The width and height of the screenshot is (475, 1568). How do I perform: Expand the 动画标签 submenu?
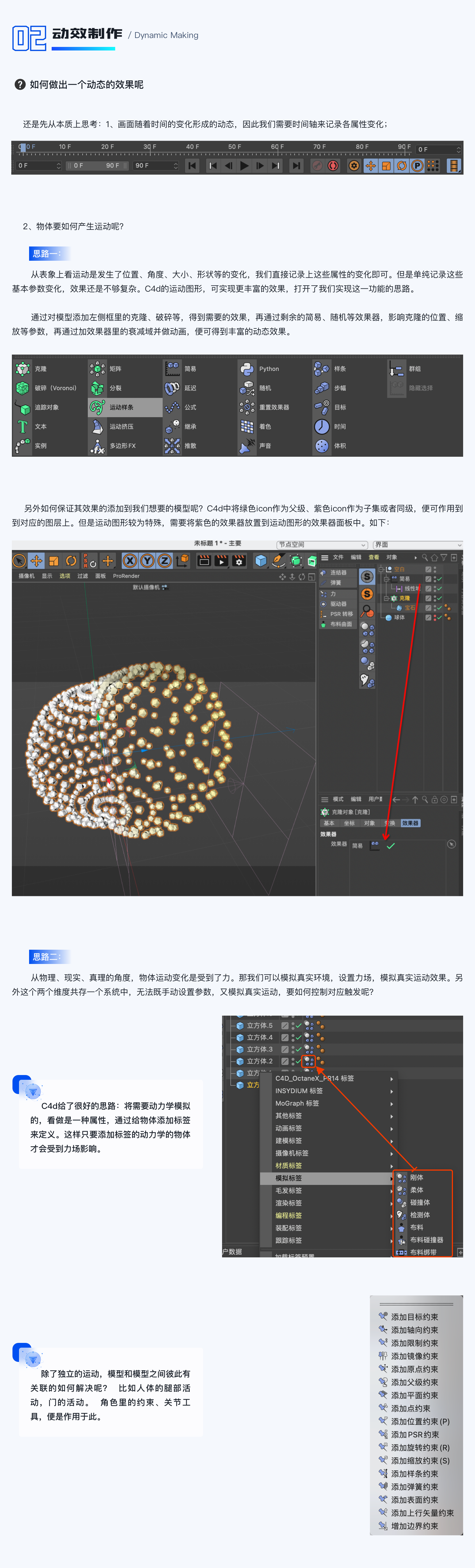(328, 1128)
